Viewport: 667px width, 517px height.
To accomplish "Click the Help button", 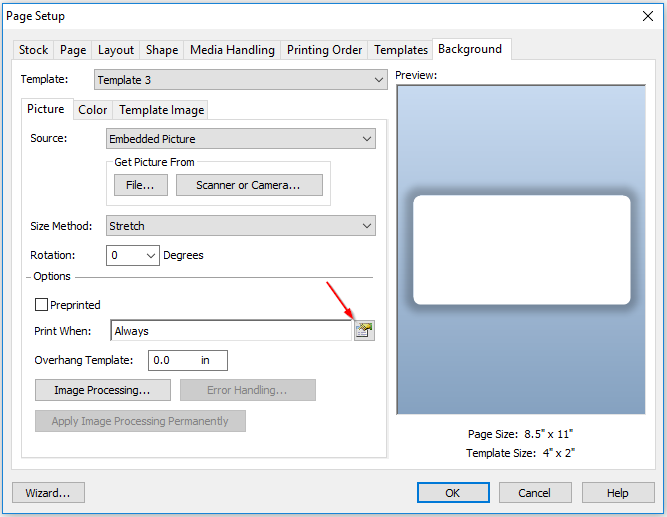I will pyautogui.click(x=617, y=493).
